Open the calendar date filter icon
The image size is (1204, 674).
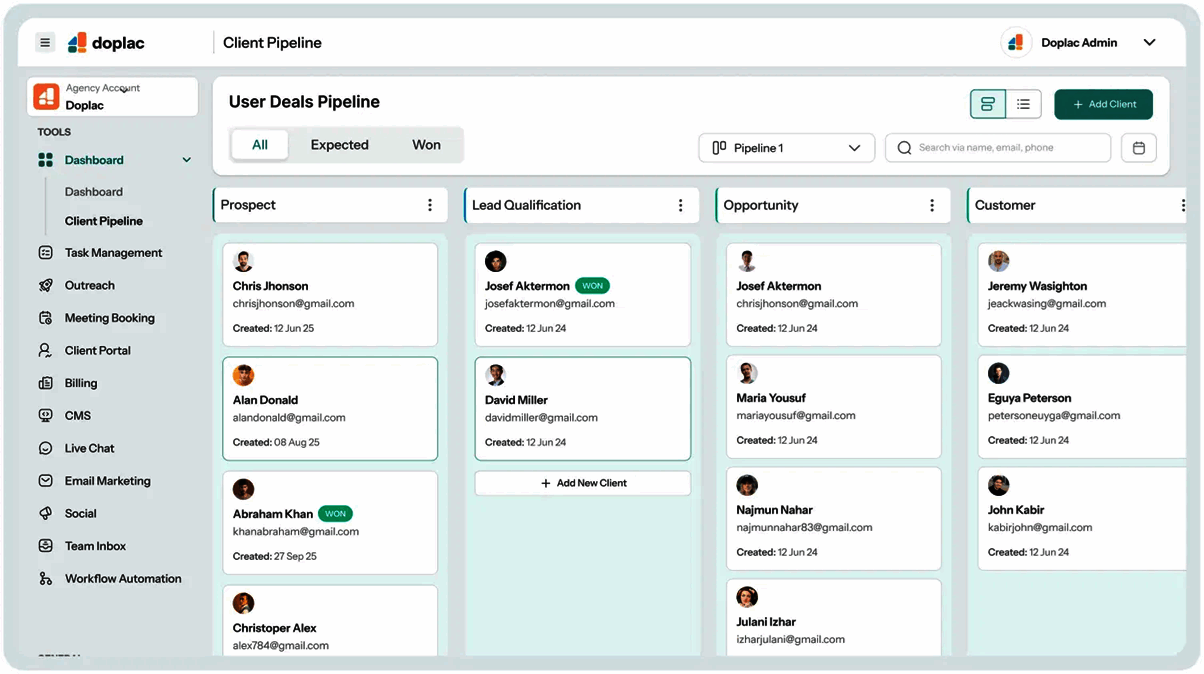click(1139, 148)
